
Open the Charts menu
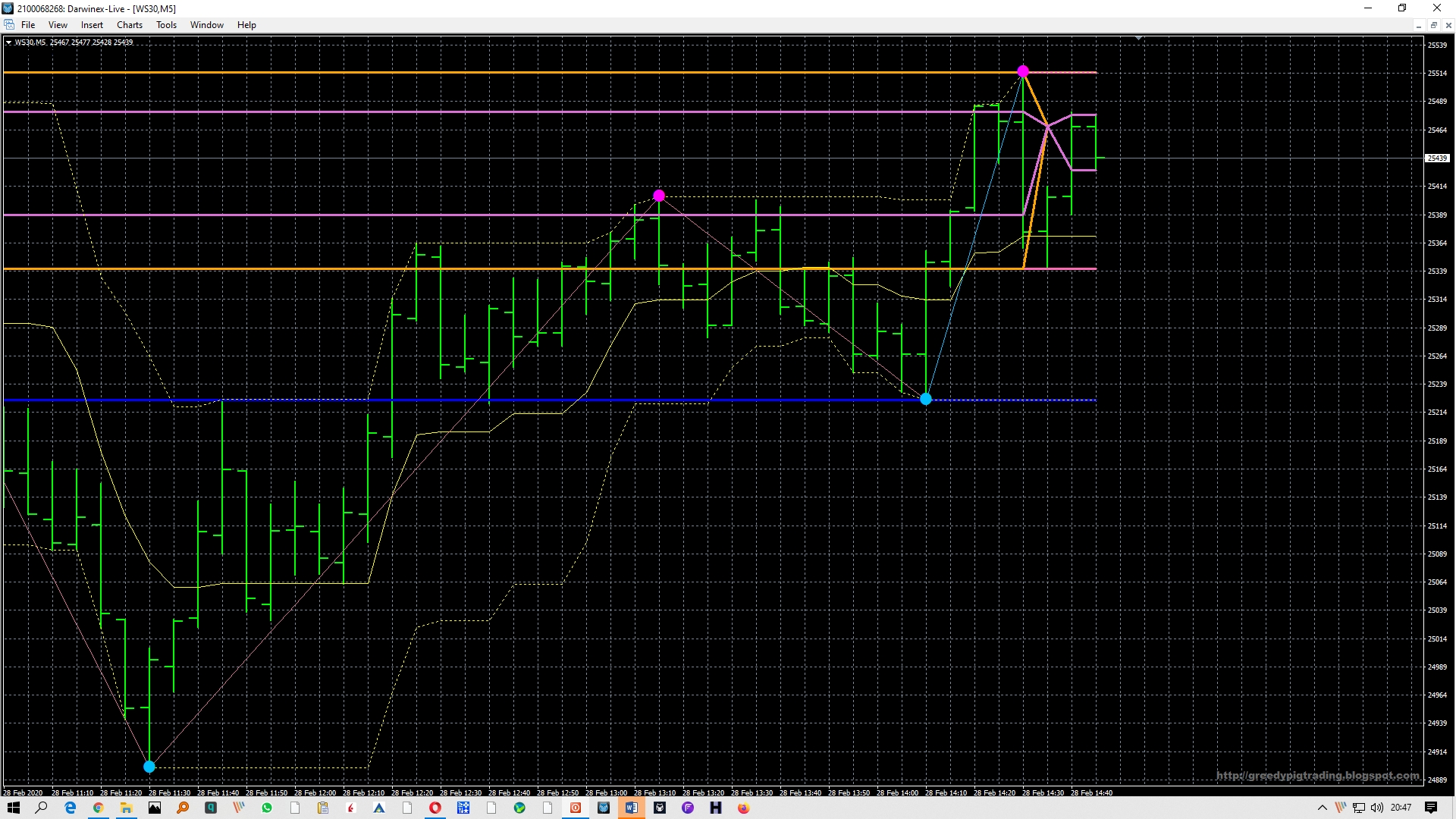pyautogui.click(x=129, y=25)
